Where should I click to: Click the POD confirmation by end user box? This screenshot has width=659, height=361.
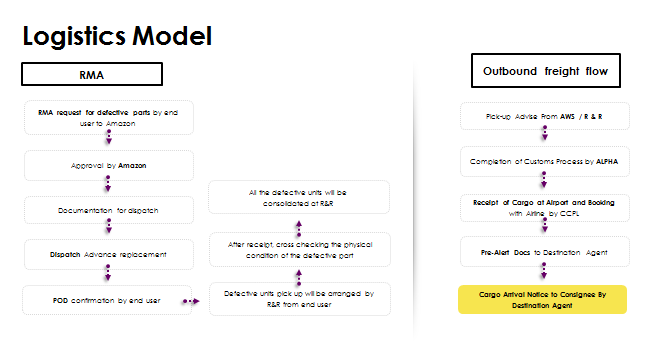[x=107, y=300]
